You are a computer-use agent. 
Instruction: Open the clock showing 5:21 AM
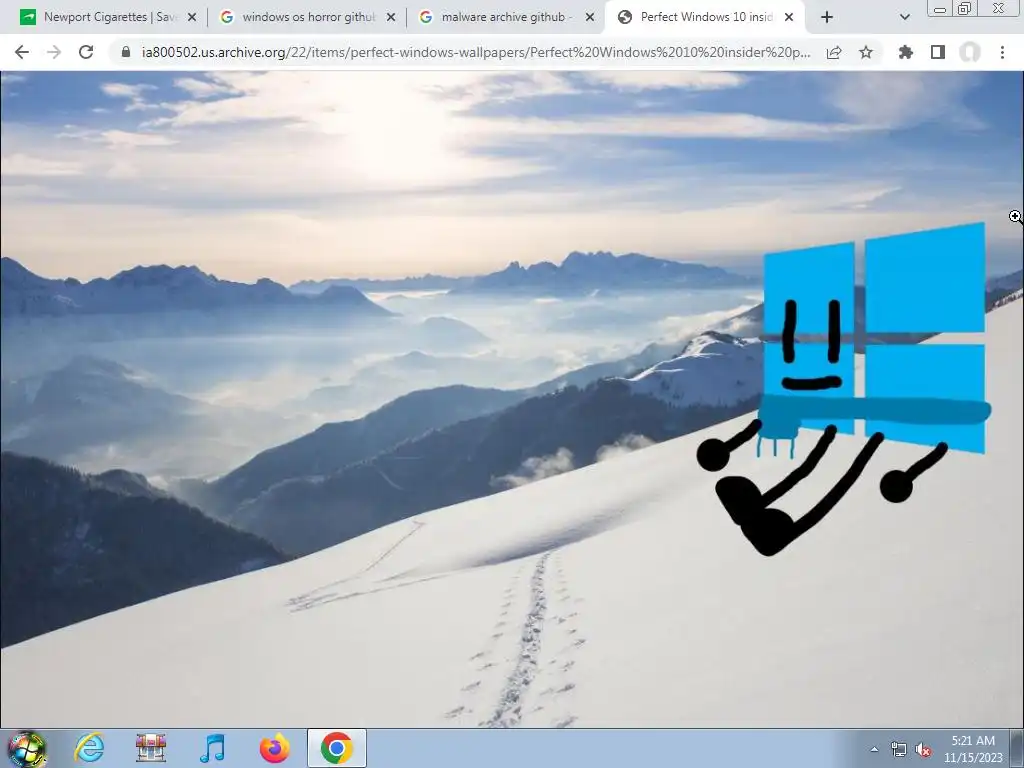point(973,749)
